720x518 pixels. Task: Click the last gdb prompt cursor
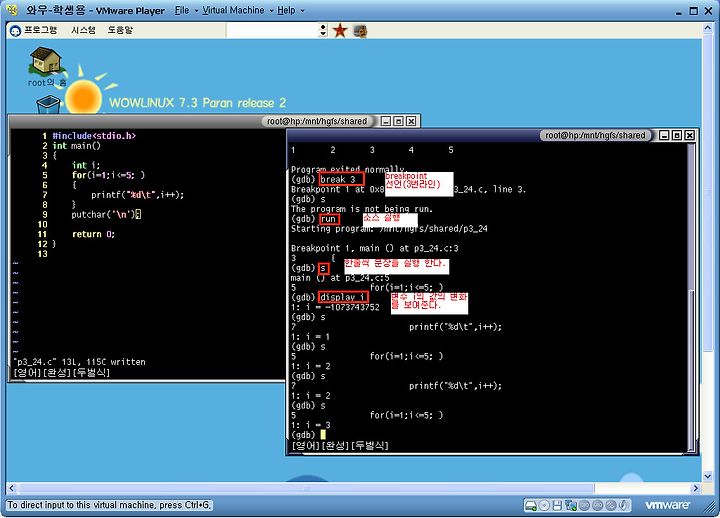click(x=323, y=435)
